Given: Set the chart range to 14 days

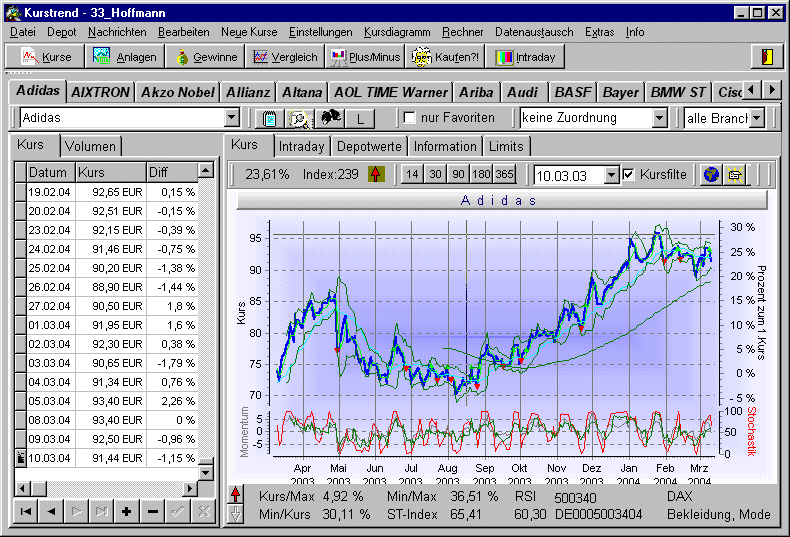Looking at the screenshot, I should 412,174.
